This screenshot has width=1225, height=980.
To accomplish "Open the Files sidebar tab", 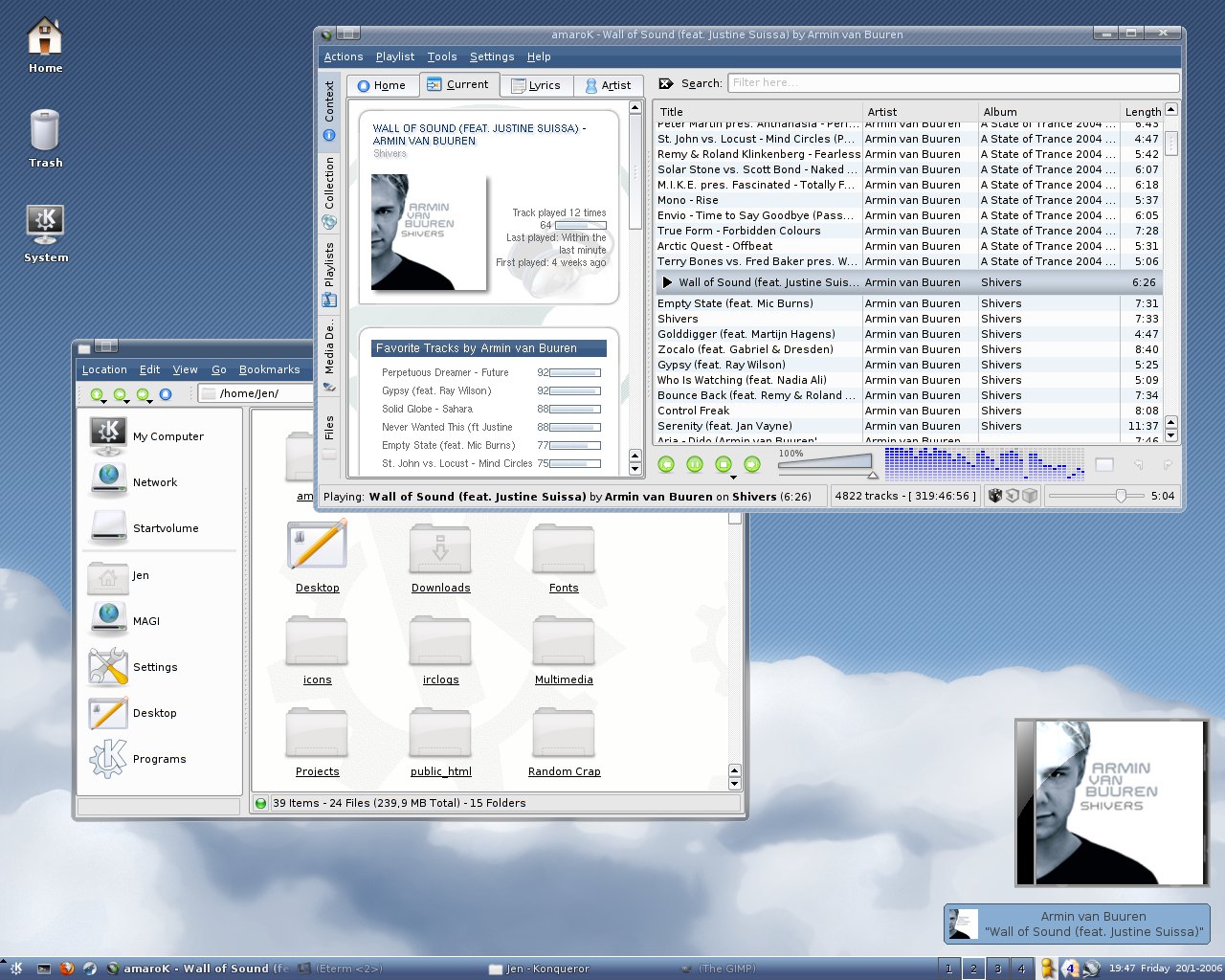I will coord(329,436).
